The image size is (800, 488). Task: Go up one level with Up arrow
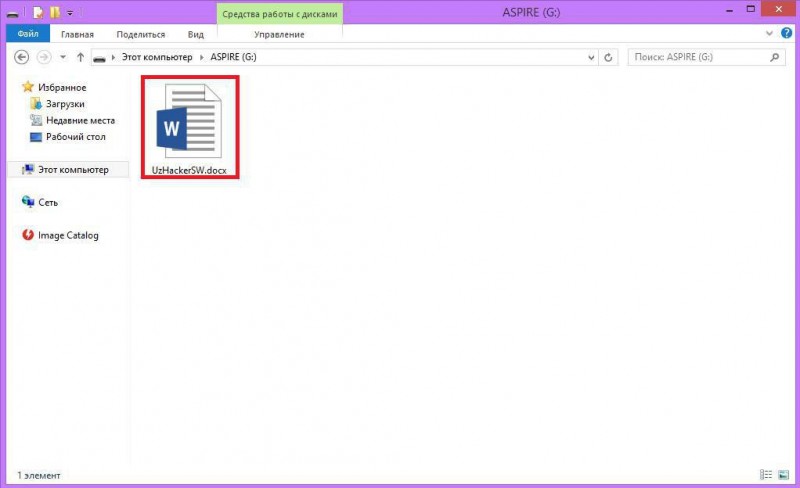pos(80,57)
